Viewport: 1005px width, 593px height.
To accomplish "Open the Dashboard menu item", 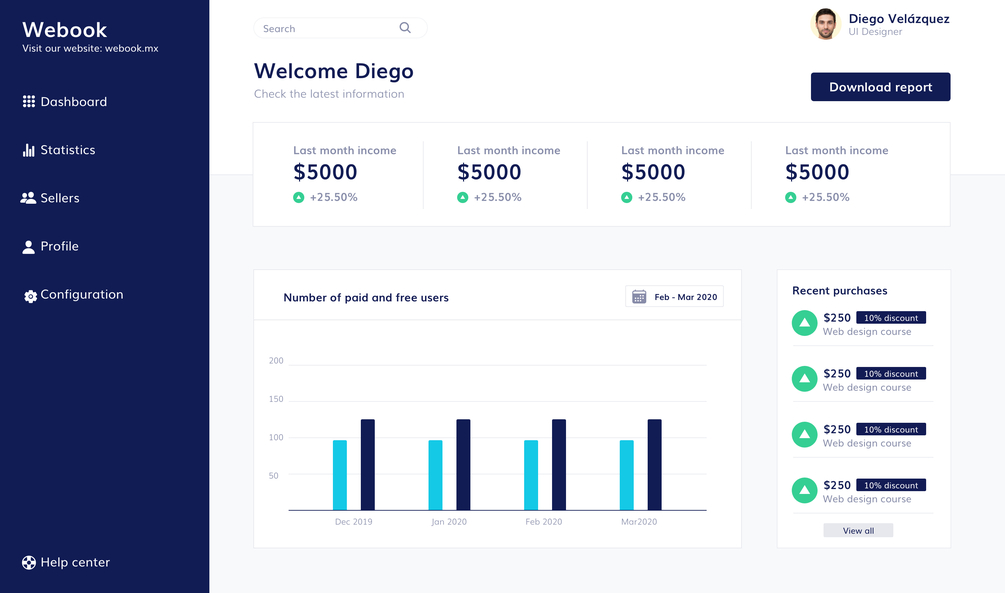I will 65,102.
